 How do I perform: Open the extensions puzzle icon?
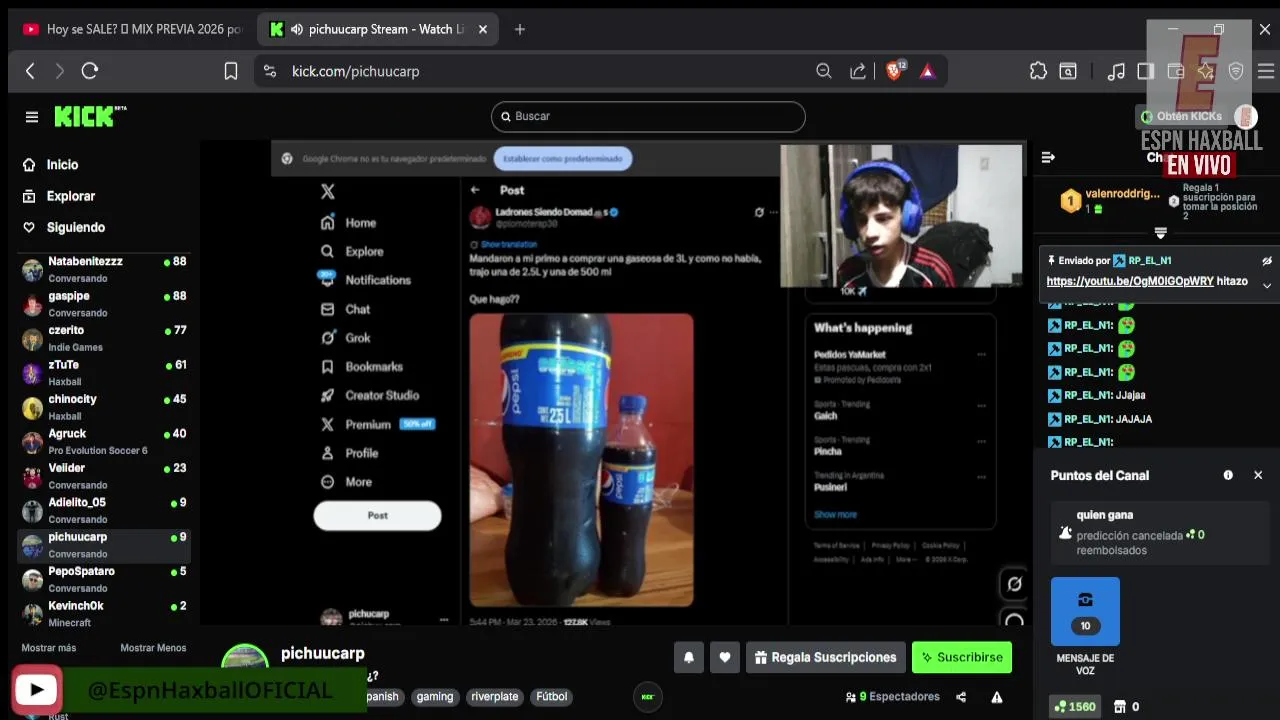click(x=1038, y=71)
